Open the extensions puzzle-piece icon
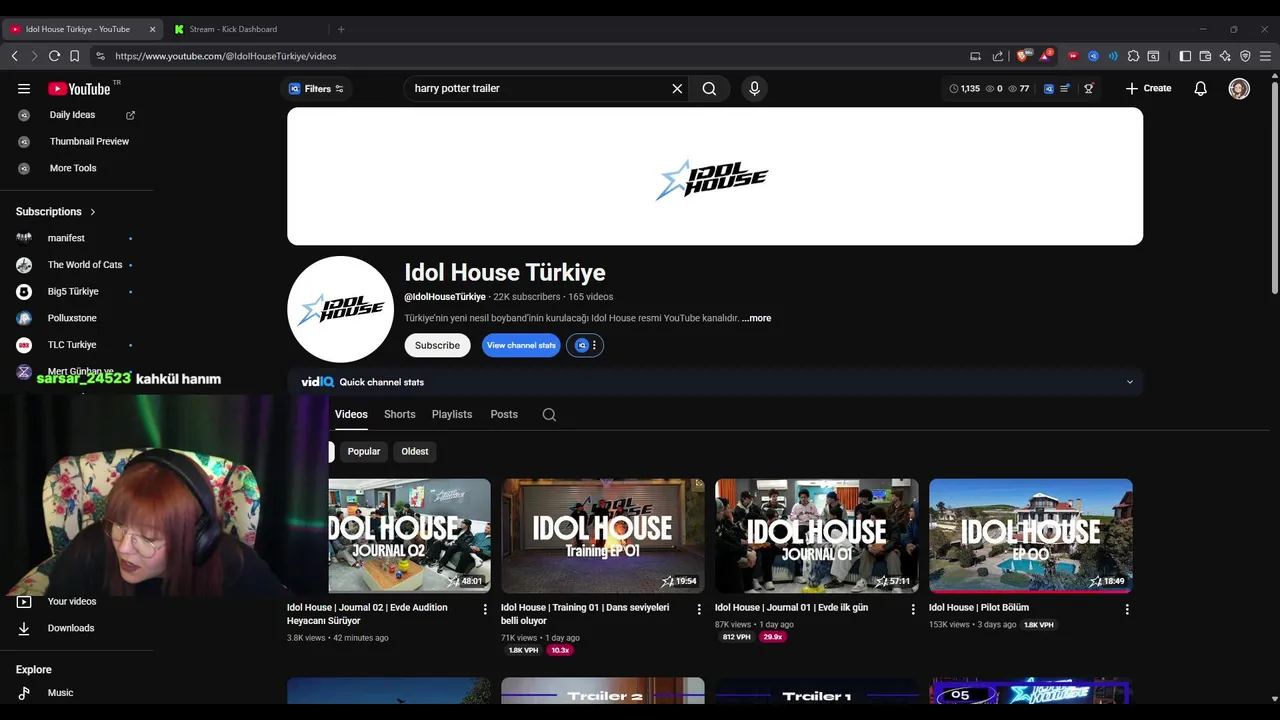1280x720 pixels. (1133, 56)
